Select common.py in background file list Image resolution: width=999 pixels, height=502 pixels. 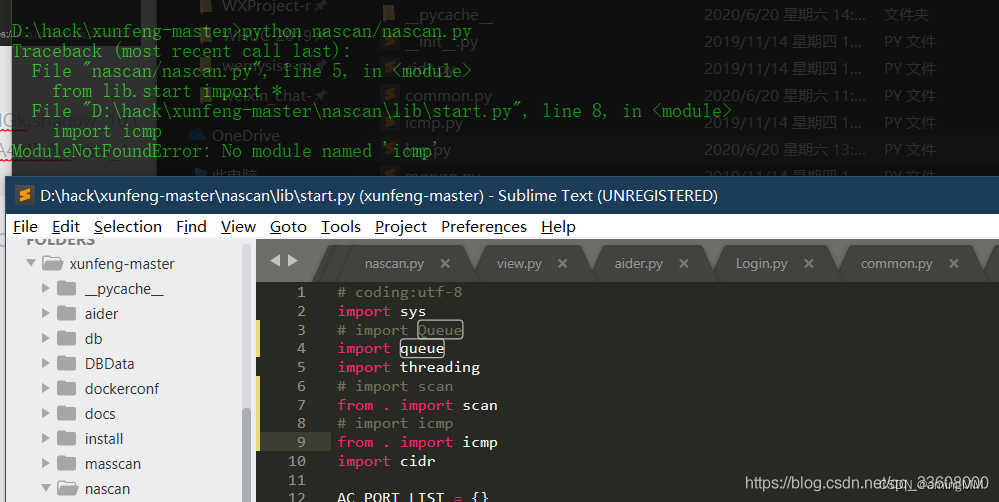point(449,96)
